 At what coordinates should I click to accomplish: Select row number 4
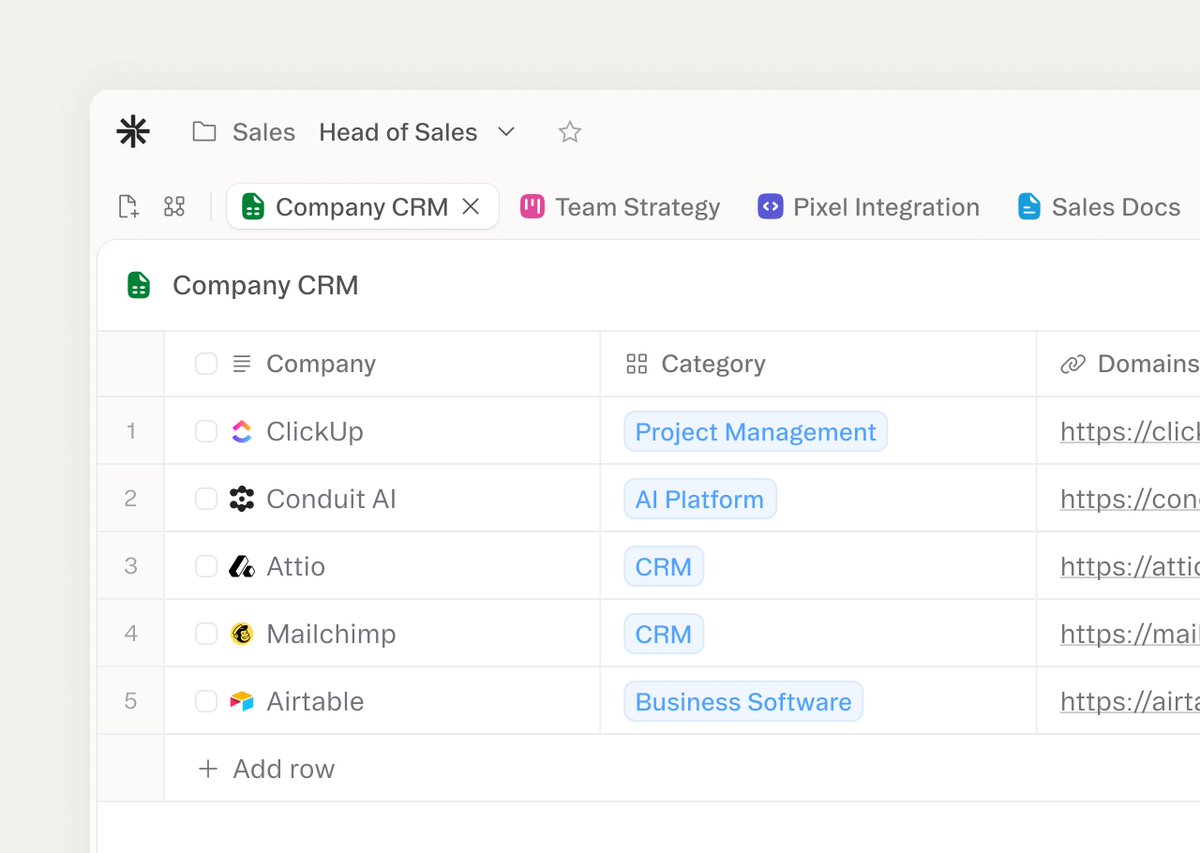pyautogui.click(x=131, y=634)
